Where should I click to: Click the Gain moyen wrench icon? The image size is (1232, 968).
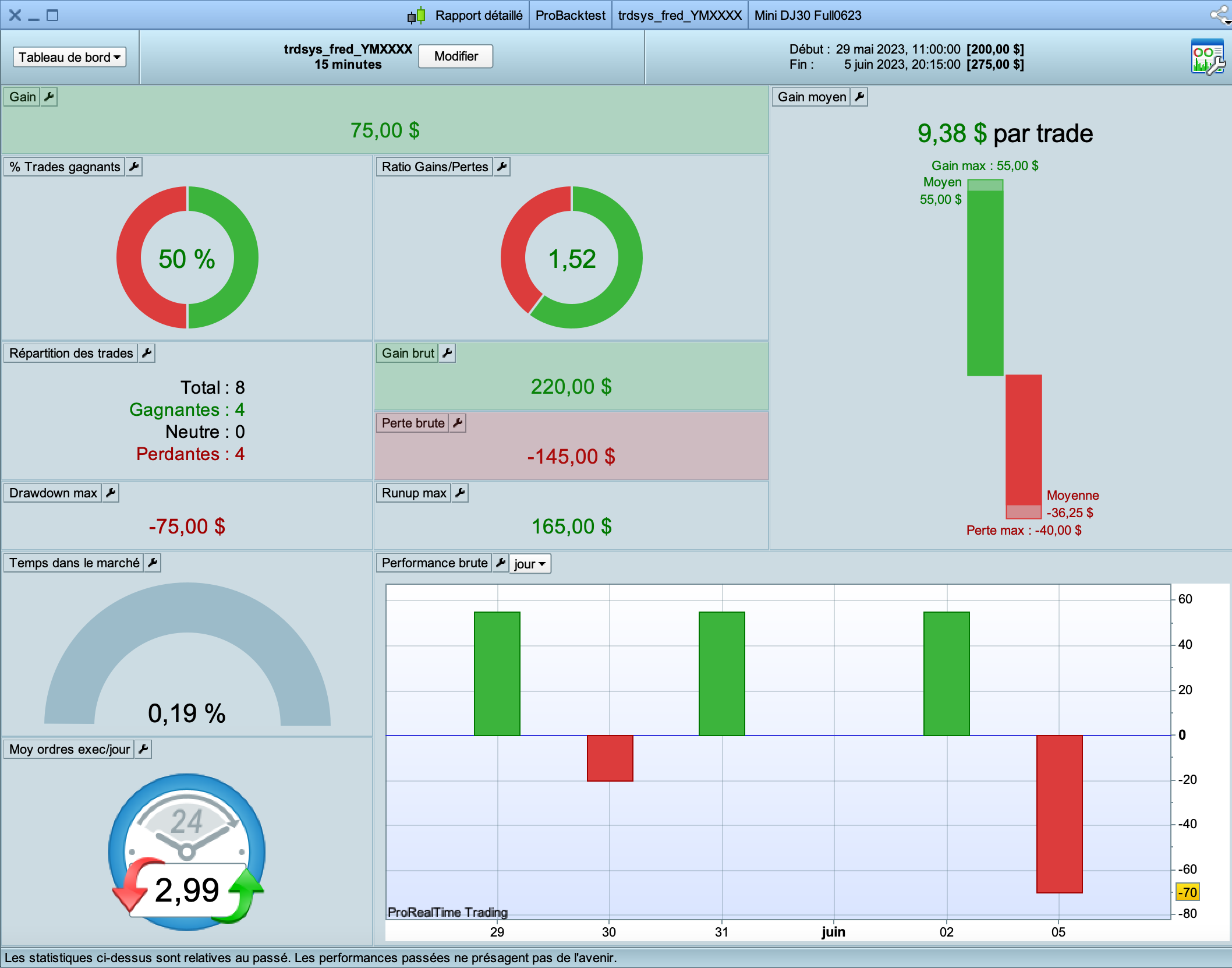[x=859, y=97]
